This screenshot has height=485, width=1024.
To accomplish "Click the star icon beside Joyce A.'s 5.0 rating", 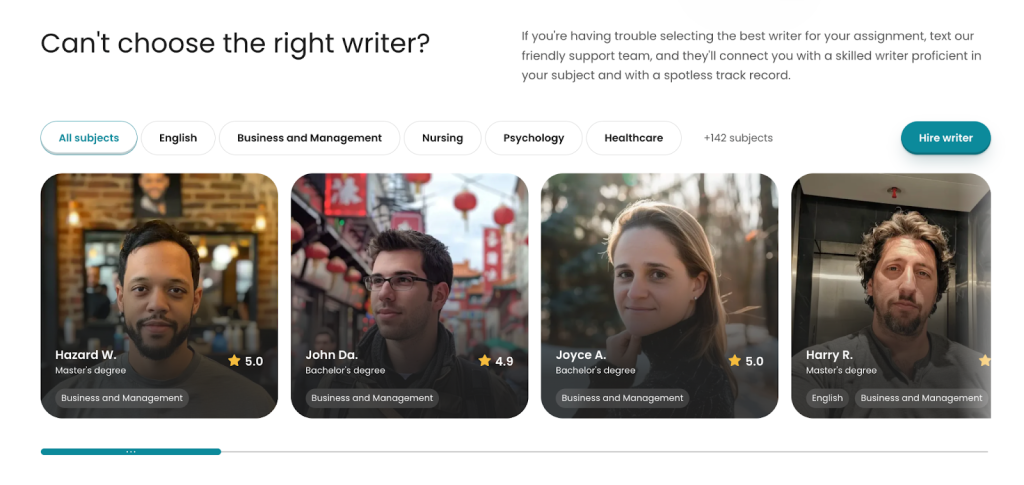I will click(x=735, y=360).
